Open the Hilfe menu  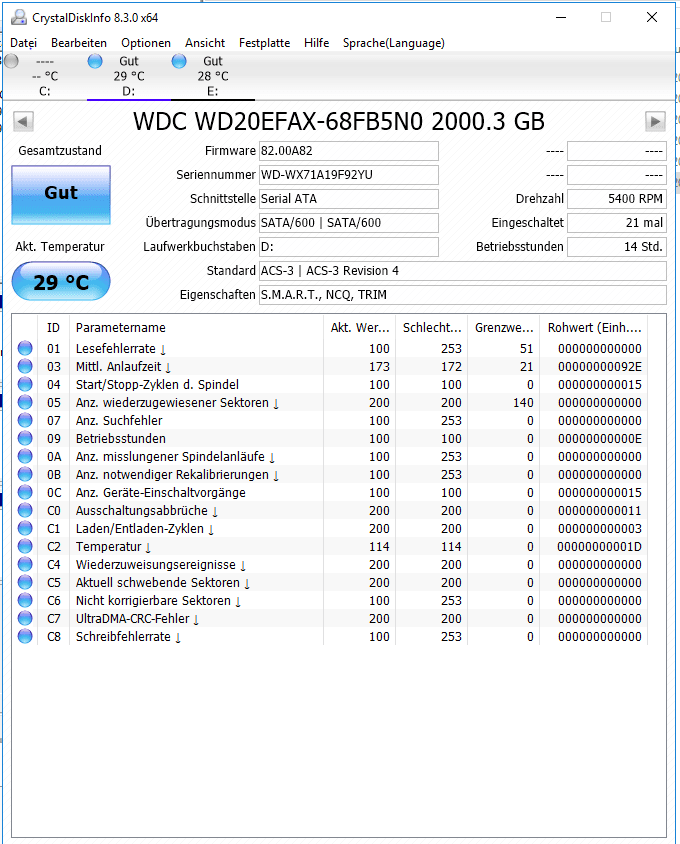[x=316, y=43]
